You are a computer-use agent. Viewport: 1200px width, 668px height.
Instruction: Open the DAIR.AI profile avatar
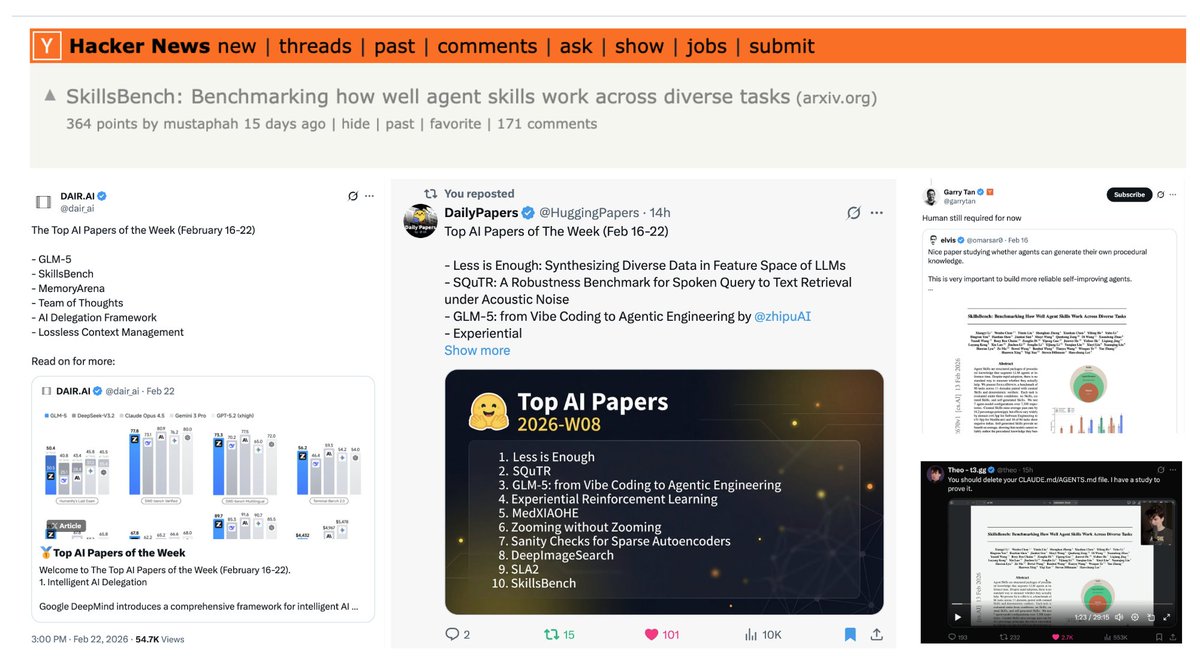click(44, 200)
